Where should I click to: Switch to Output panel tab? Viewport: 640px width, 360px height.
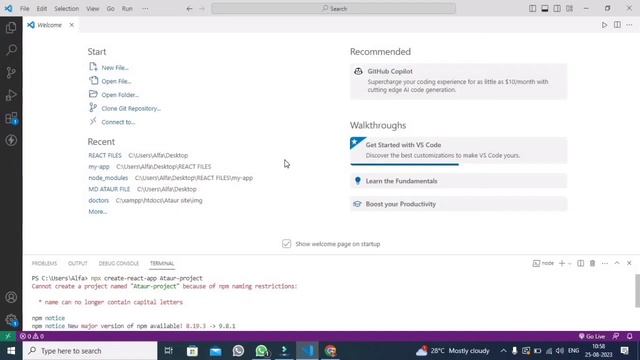tap(78, 263)
